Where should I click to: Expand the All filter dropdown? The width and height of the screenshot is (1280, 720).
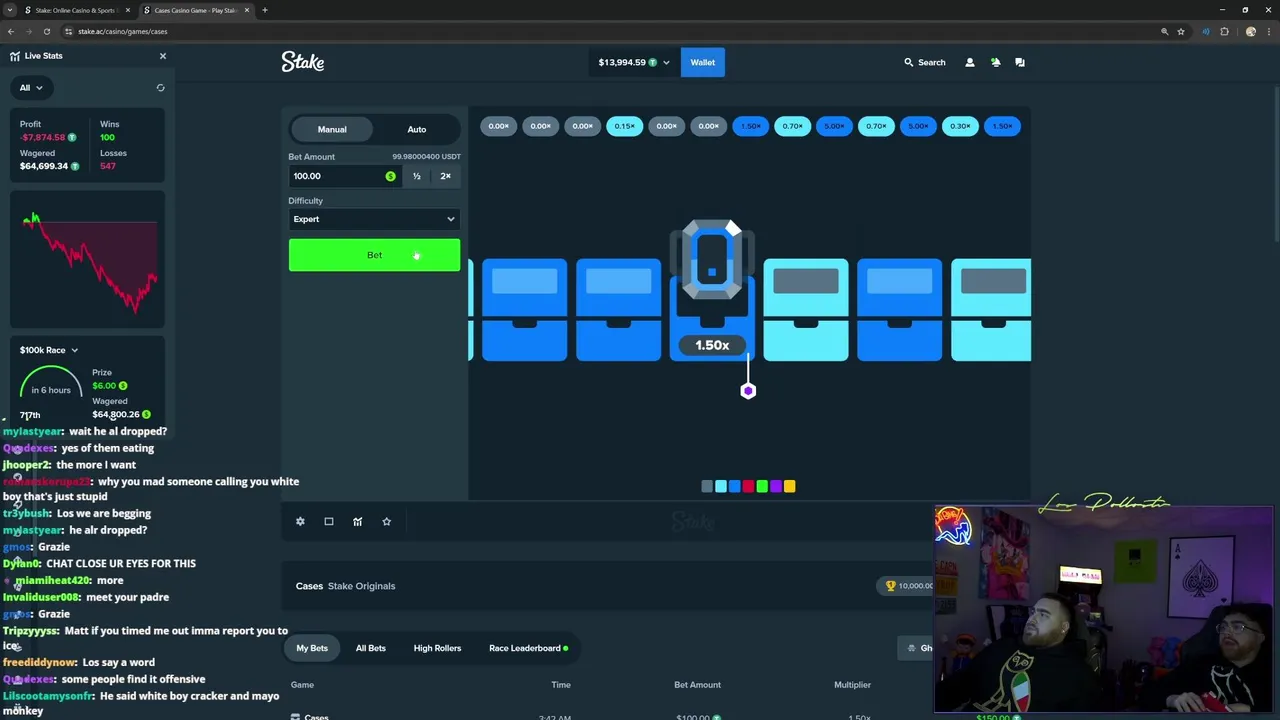point(31,88)
